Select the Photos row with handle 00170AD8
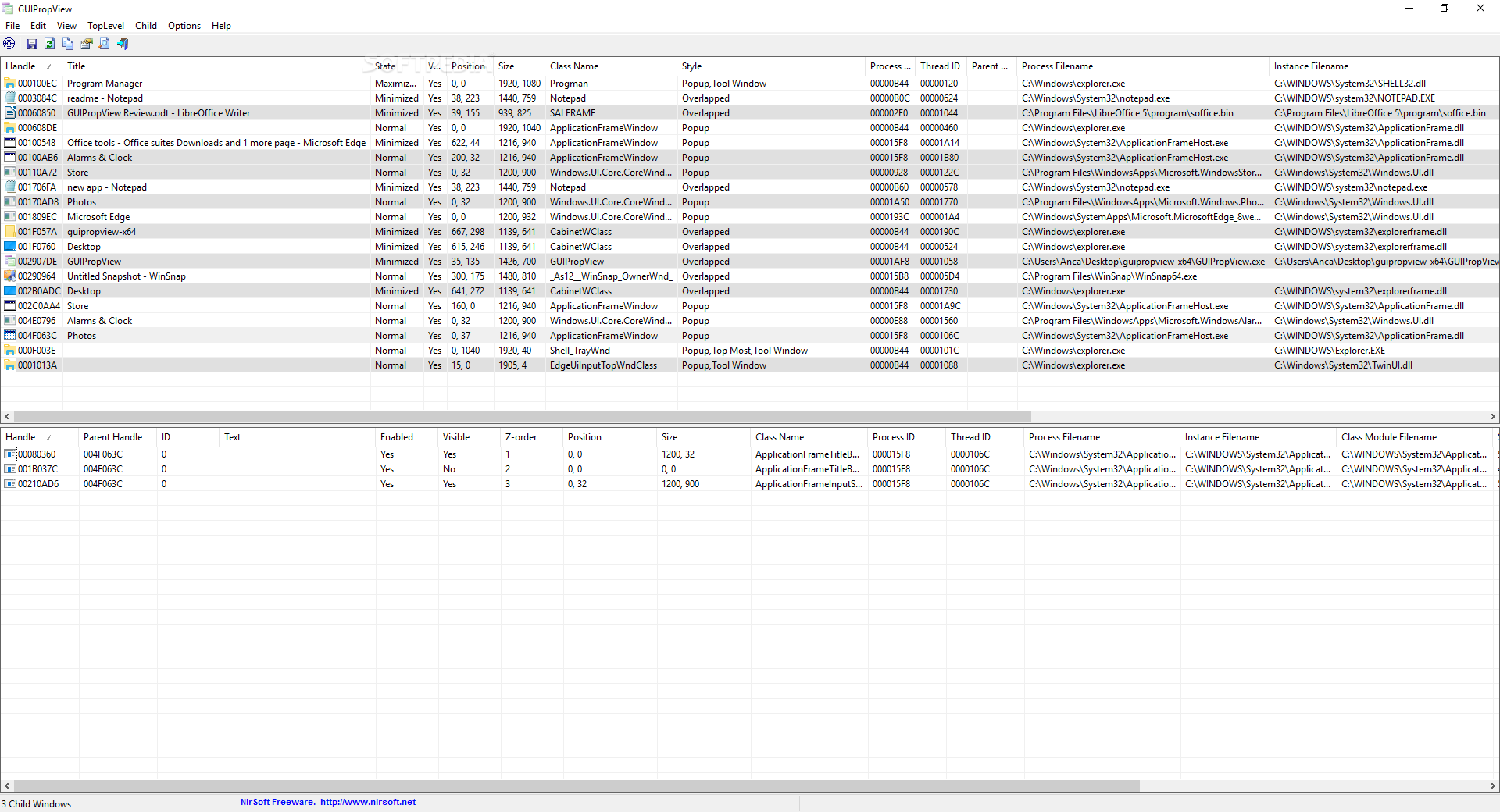1500x812 pixels. [x=750, y=202]
